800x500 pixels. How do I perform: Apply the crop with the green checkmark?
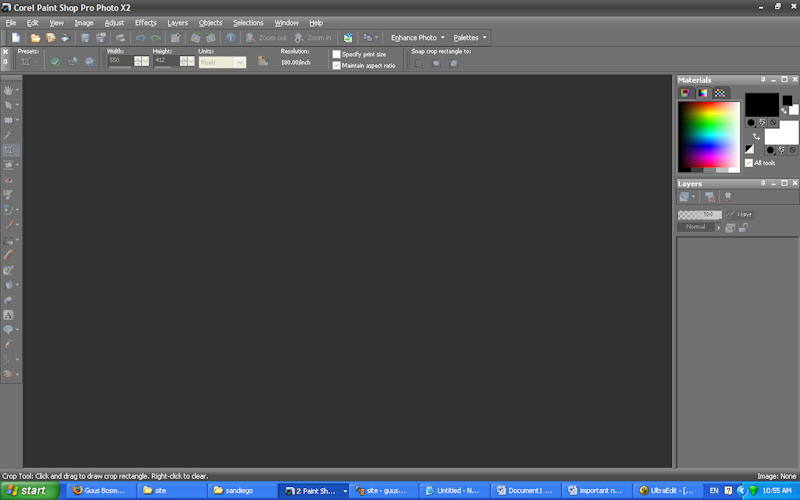coord(55,62)
